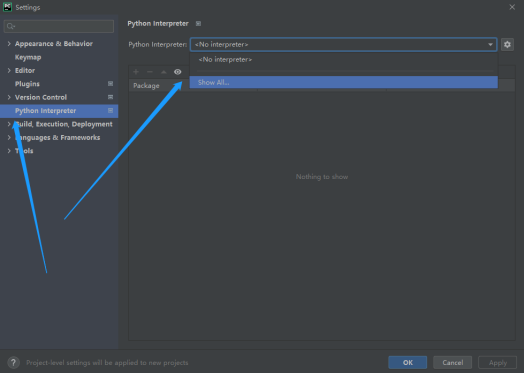The height and width of the screenshot is (373, 525).
Task: Close the Settings dialog
Action: point(512,7)
